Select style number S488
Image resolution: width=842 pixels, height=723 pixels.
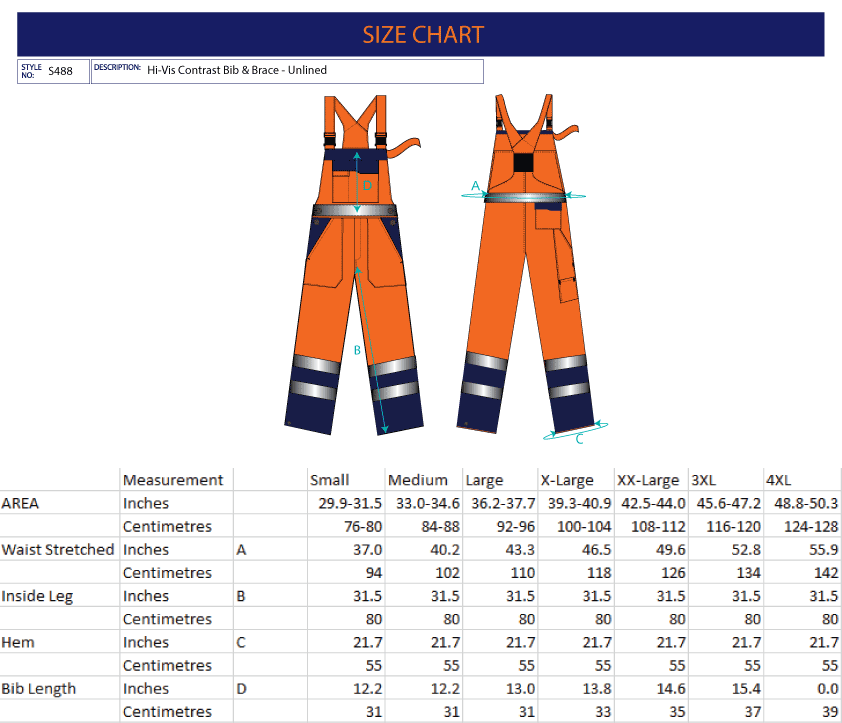point(60,71)
